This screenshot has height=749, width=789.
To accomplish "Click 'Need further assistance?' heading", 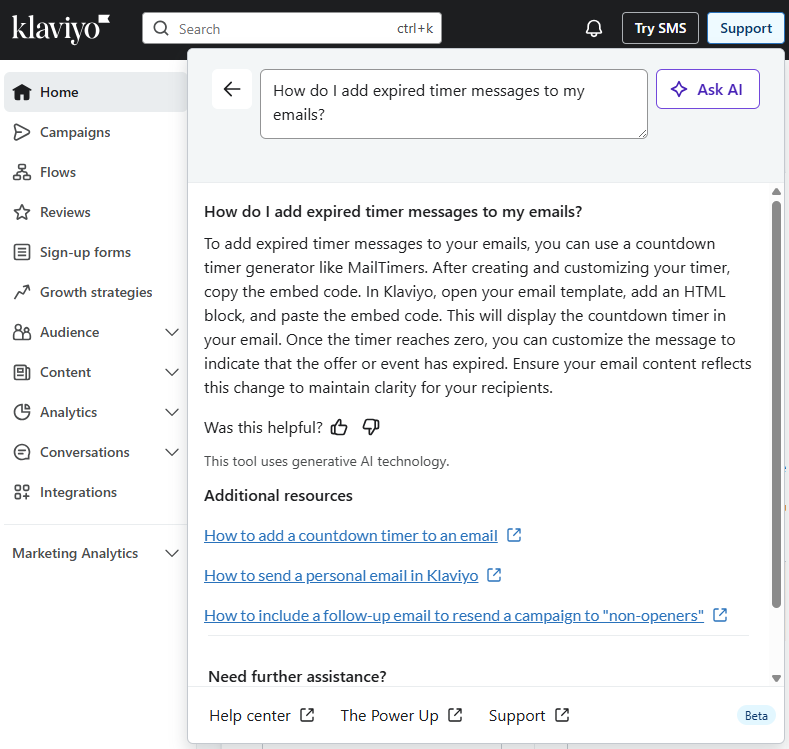I will click(x=297, y=677).
